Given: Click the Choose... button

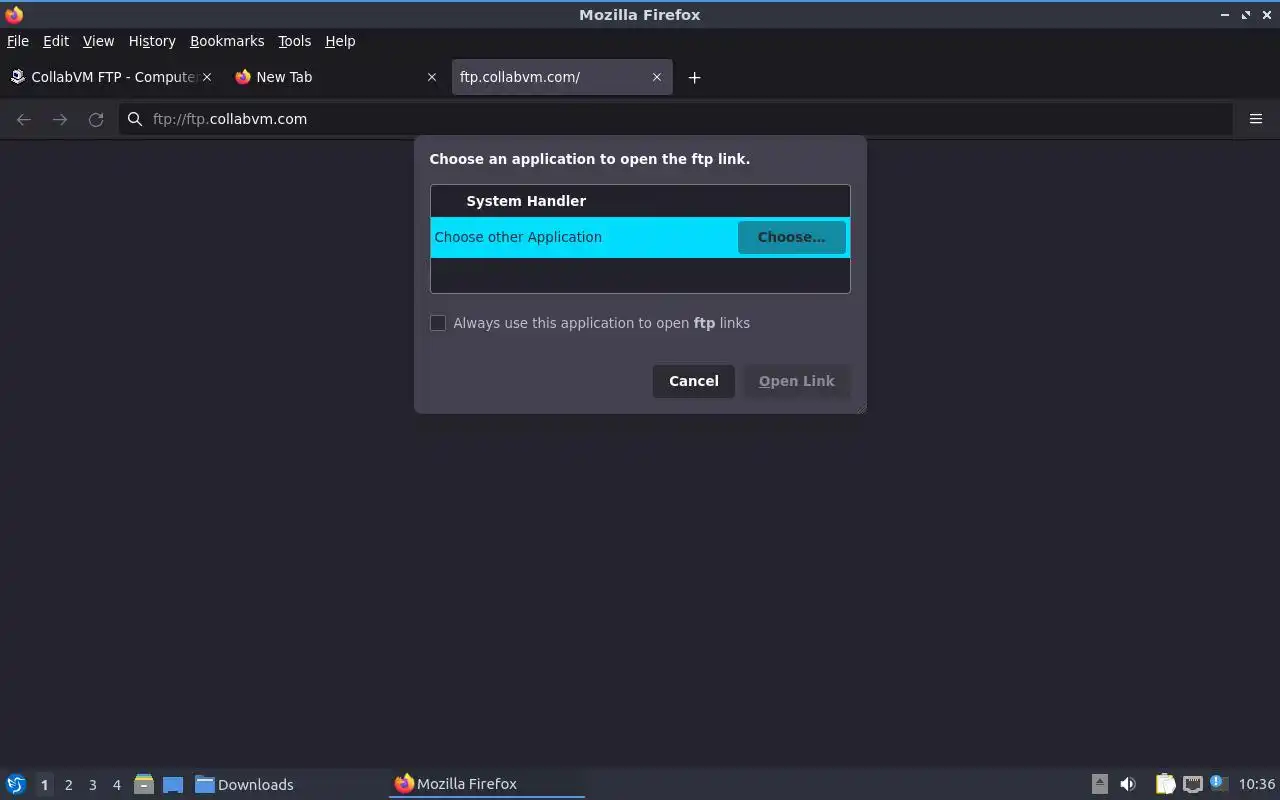Looking at the screenshot, I should (792, 237).
